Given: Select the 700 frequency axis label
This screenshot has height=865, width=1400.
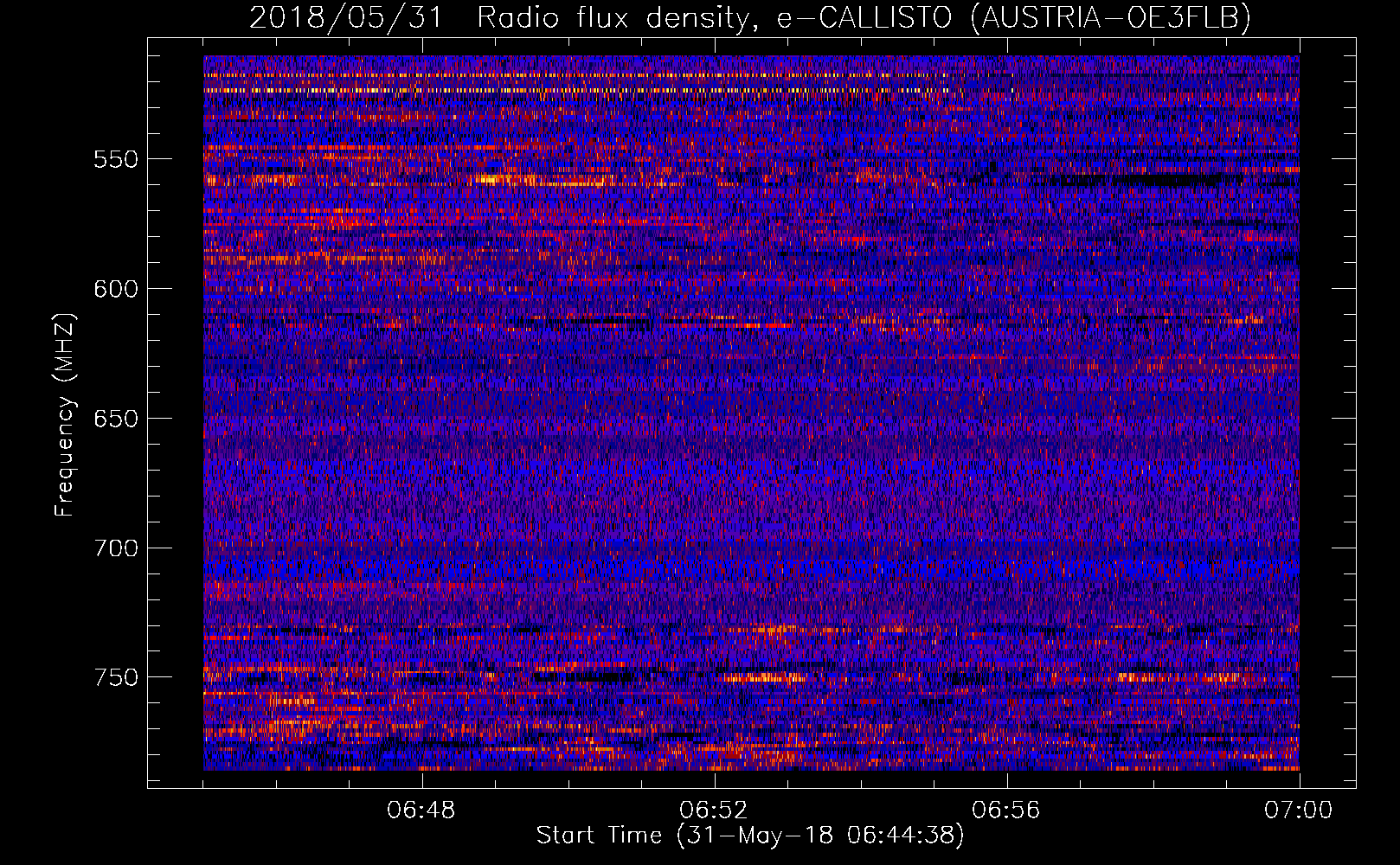Looking at the screenshot, I should [x=116, y=548].
